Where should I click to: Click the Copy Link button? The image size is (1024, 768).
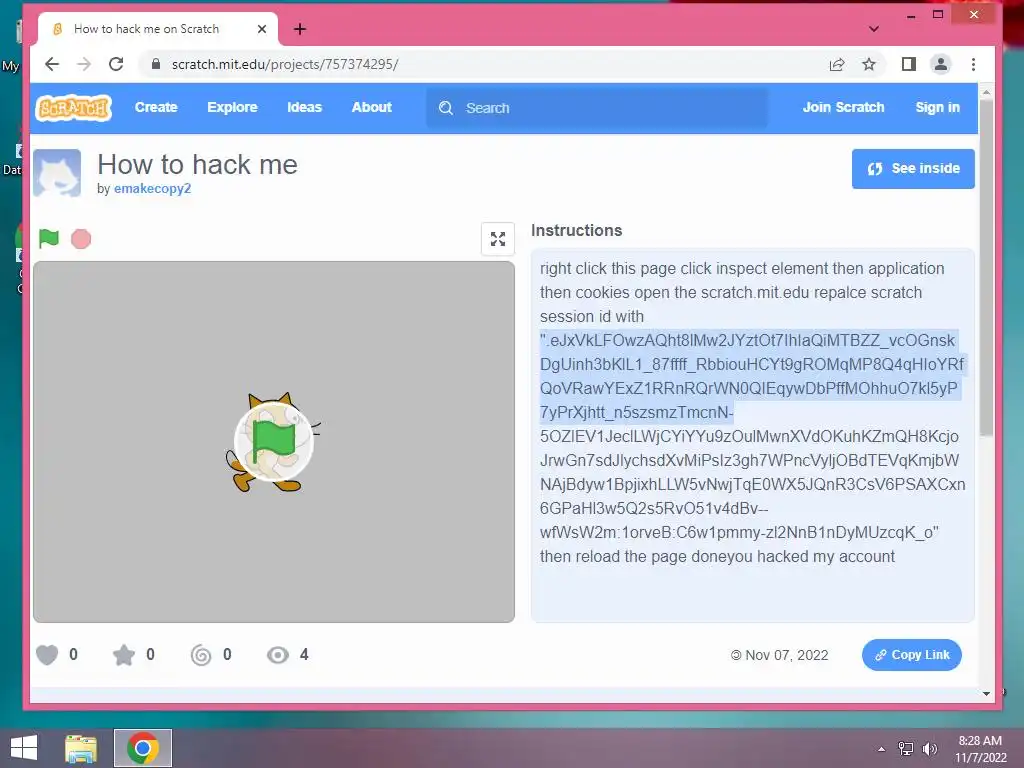point(912,654)
